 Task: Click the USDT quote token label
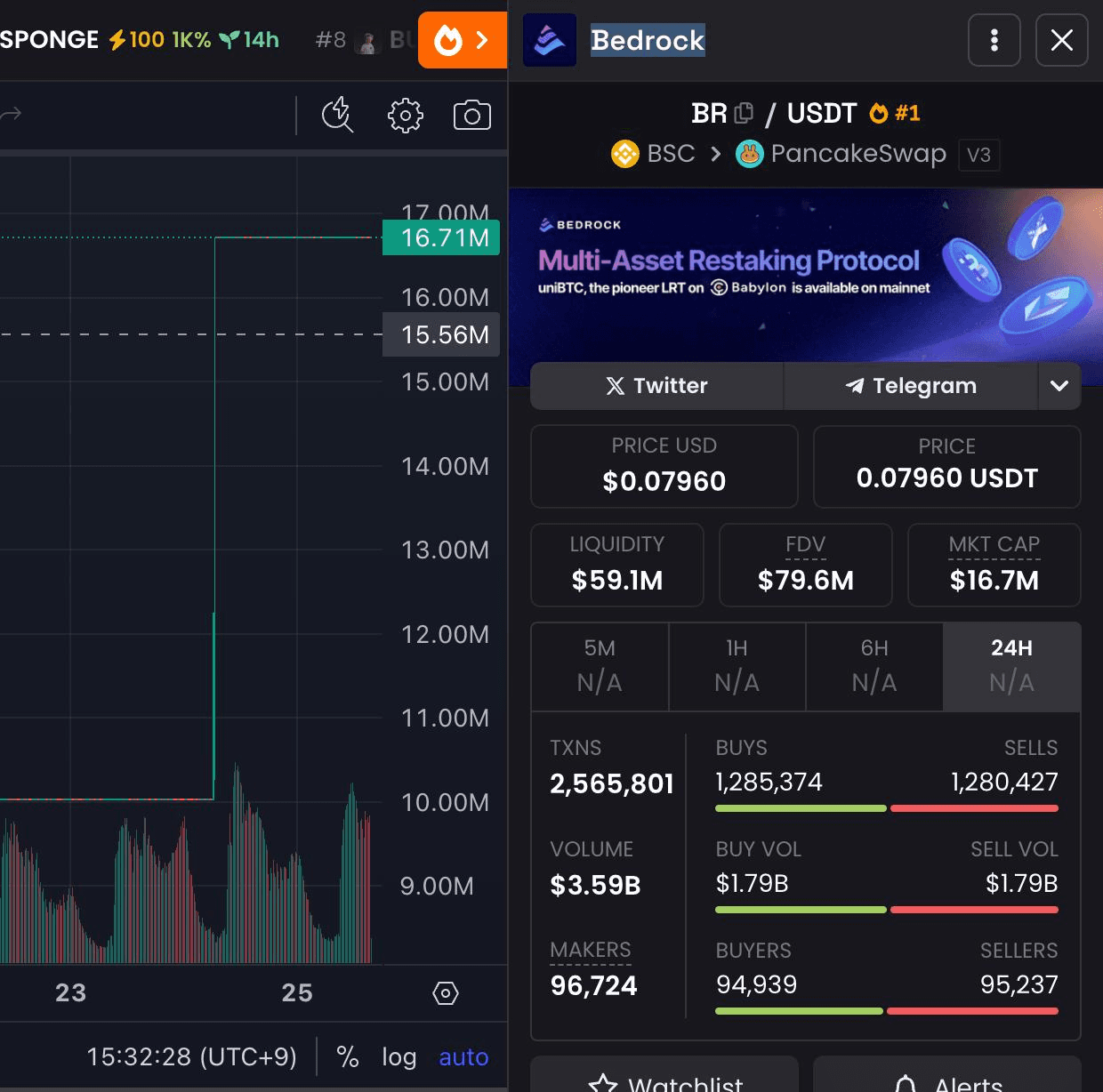click(822, 113)
